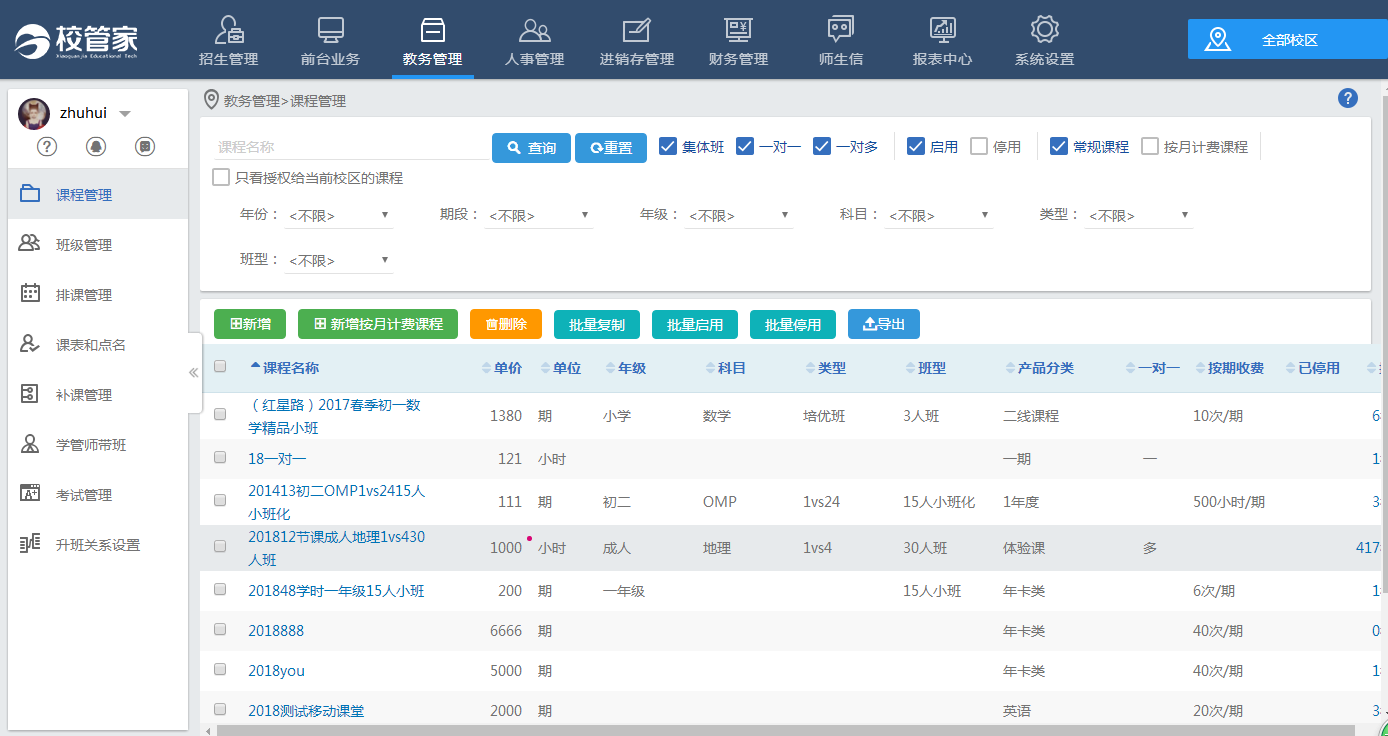The image size is (1388, 736).
Task: Uncheck the 集体班 checkbox
Action: coord(668,147)
